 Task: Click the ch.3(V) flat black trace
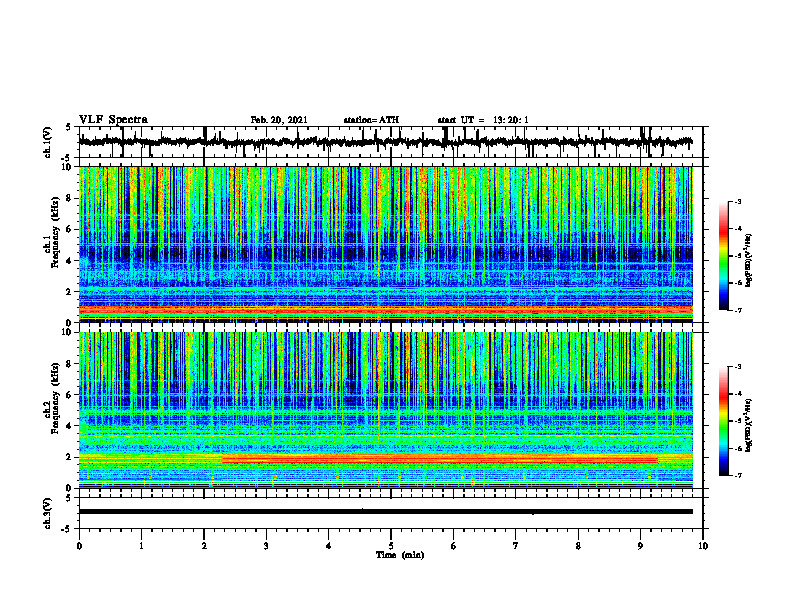click(386, 512)
